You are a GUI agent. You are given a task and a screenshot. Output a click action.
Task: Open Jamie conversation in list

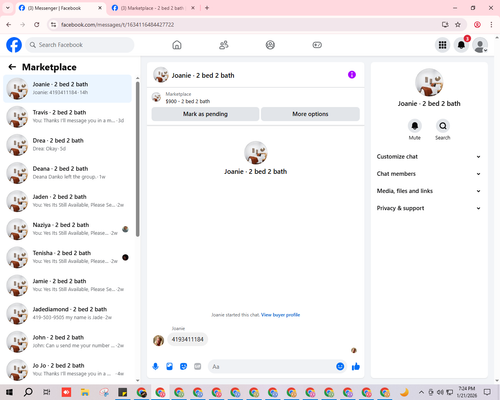(x=67, y=285)
